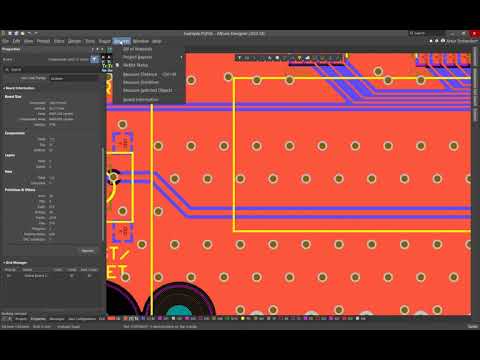480x360 pixels.
Task: Click the magnifier icon in the Properties search box
Action: pyautogui.click(x=7, y=70)
